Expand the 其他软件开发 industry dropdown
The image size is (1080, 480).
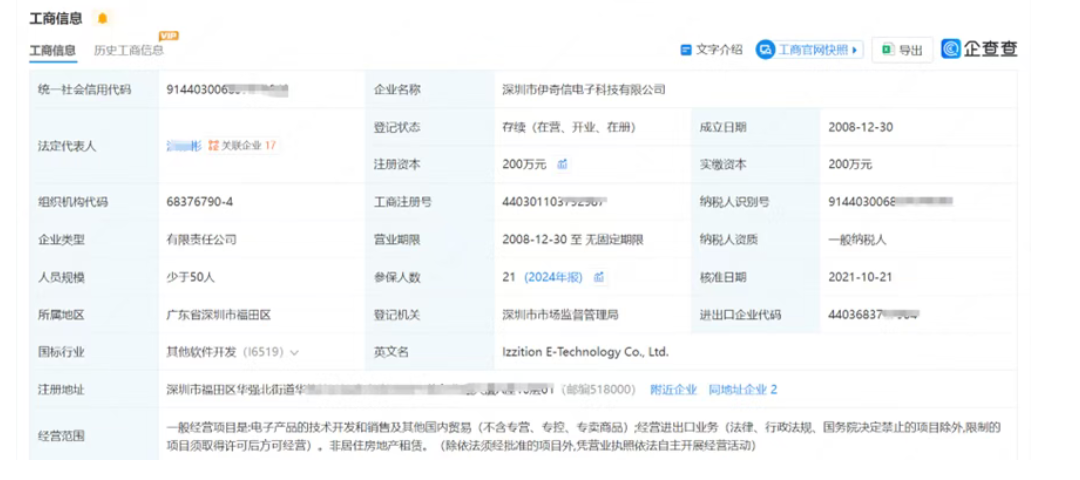pyautogui.click(x=295, y=353)
